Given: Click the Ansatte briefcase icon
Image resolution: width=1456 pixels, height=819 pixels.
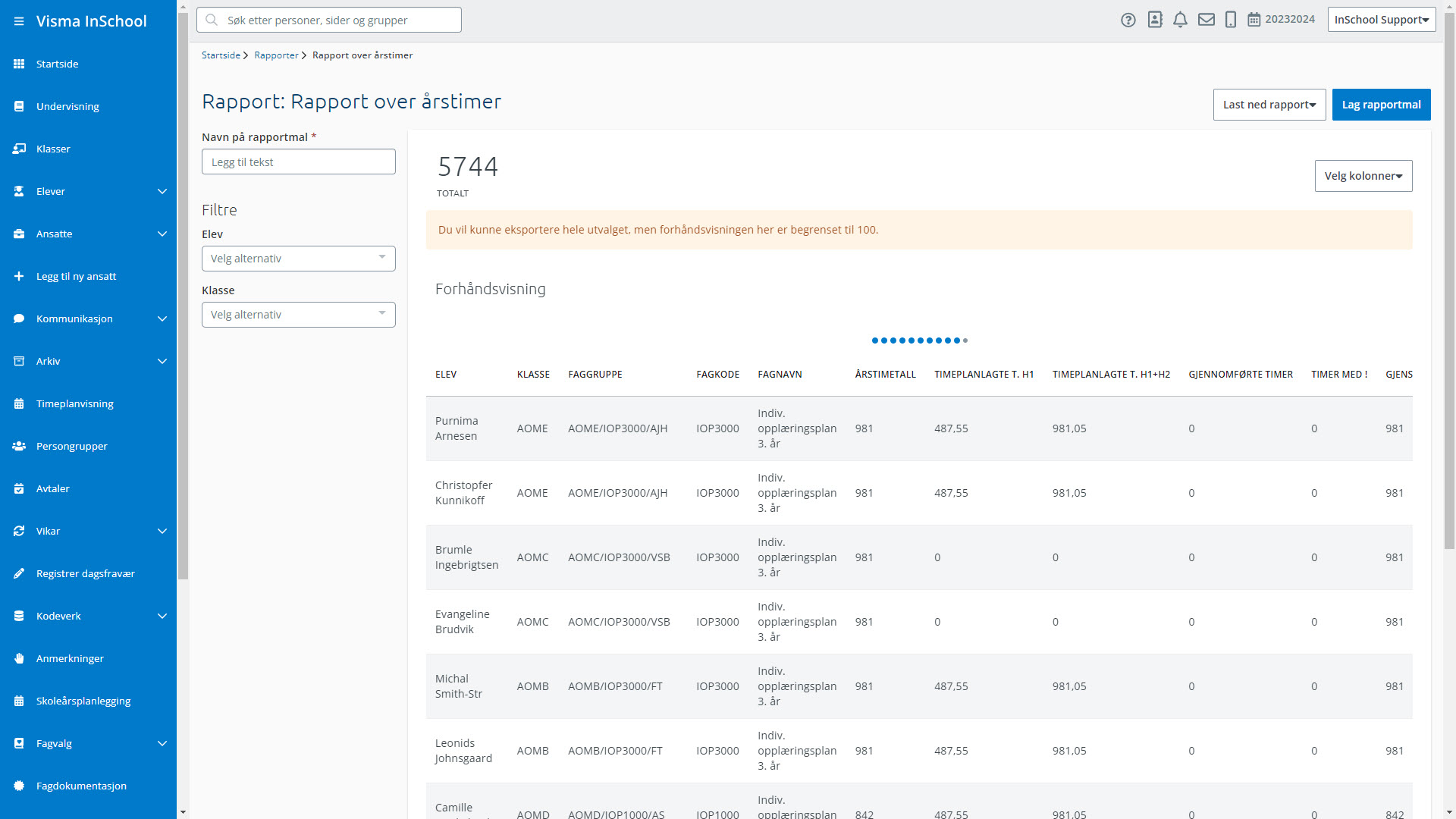Looking at the screenshot, I should pyautogui.click(x=19, y=234).
